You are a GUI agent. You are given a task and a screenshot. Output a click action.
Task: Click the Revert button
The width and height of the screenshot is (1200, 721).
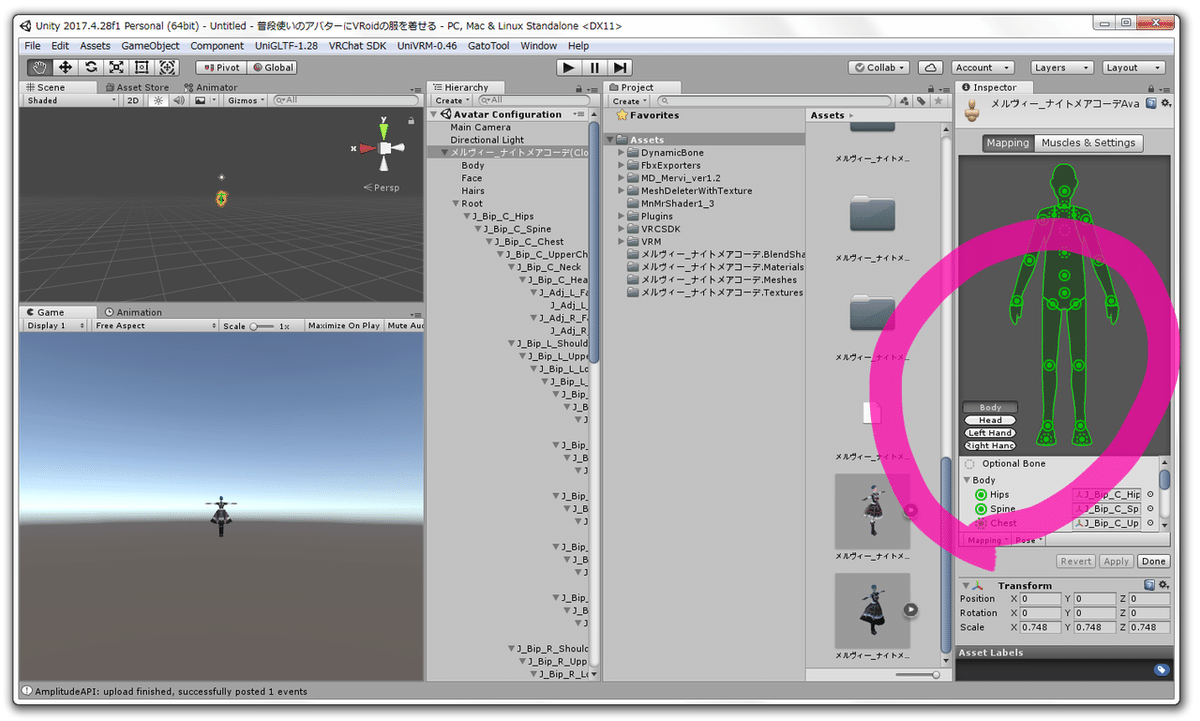[x=1075, y=562]
